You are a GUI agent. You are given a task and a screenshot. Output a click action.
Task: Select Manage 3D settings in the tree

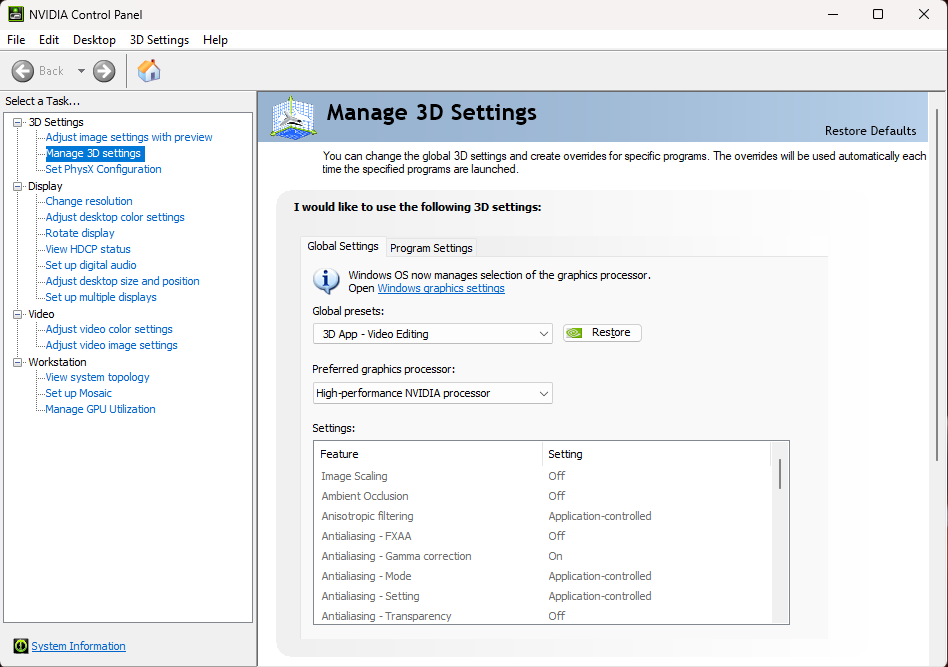[x=94, y=154]
